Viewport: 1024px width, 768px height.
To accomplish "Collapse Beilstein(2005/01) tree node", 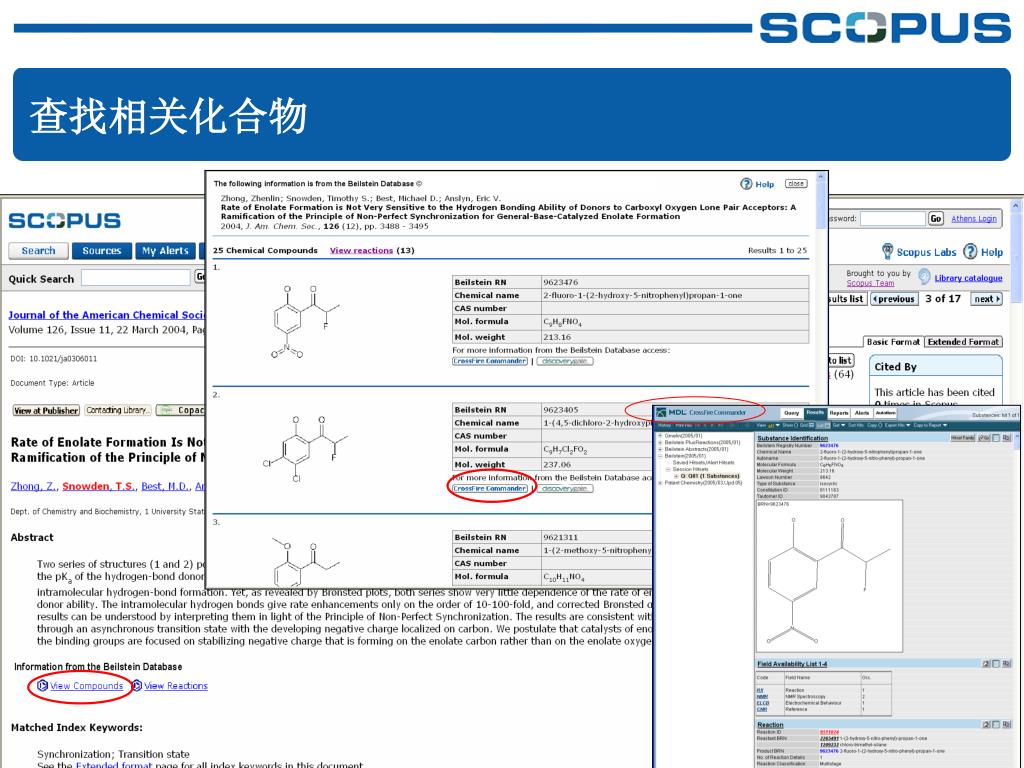I will pos(660,456).
